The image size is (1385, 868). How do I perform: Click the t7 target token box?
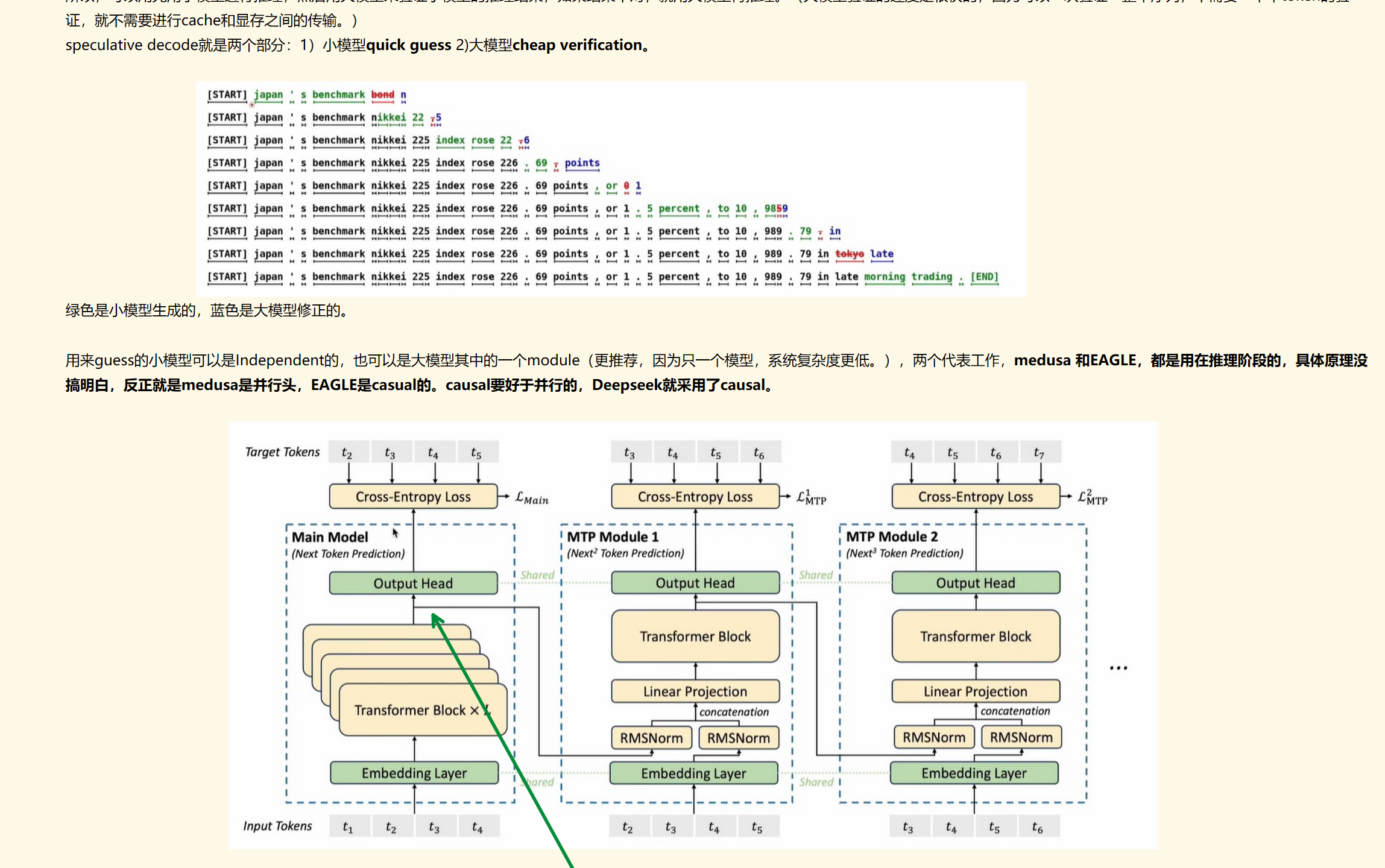point(1038,452)
